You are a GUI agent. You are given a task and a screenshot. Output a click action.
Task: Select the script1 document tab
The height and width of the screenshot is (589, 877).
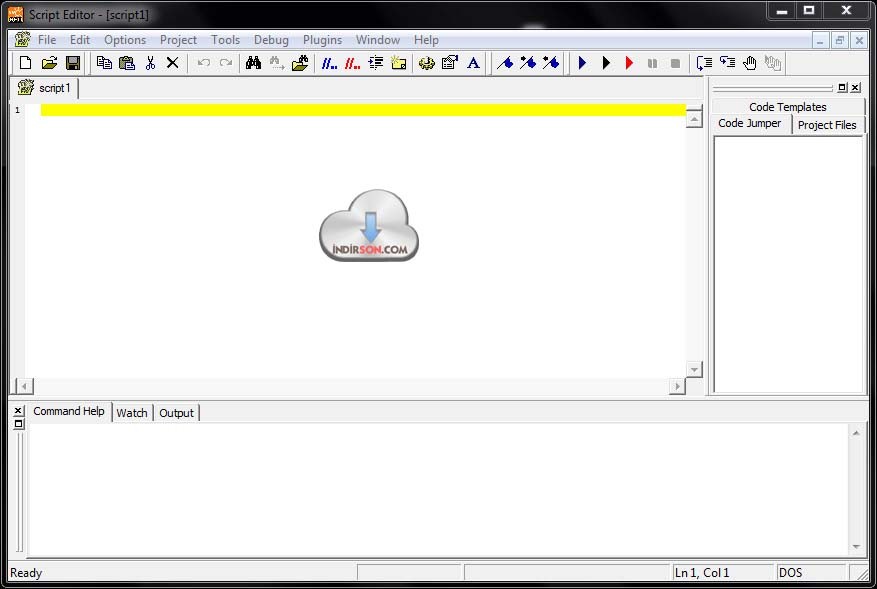click(x=45, y=88)
